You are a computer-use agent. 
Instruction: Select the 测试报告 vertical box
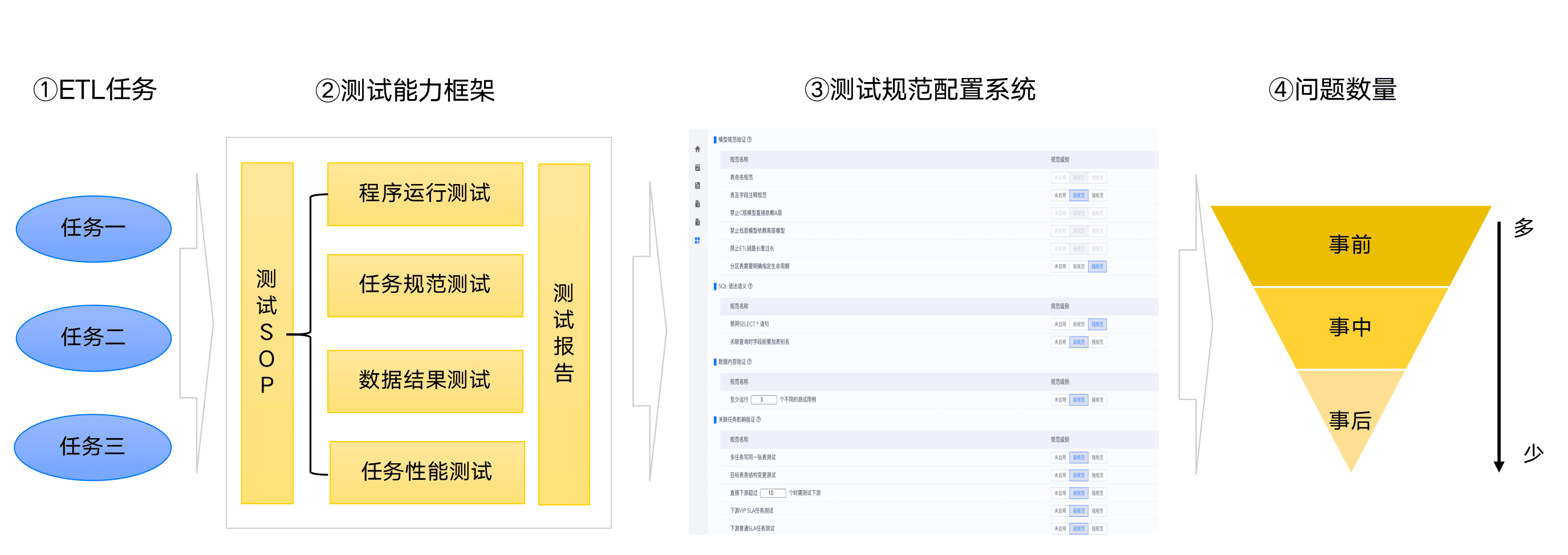coord(564,334)
